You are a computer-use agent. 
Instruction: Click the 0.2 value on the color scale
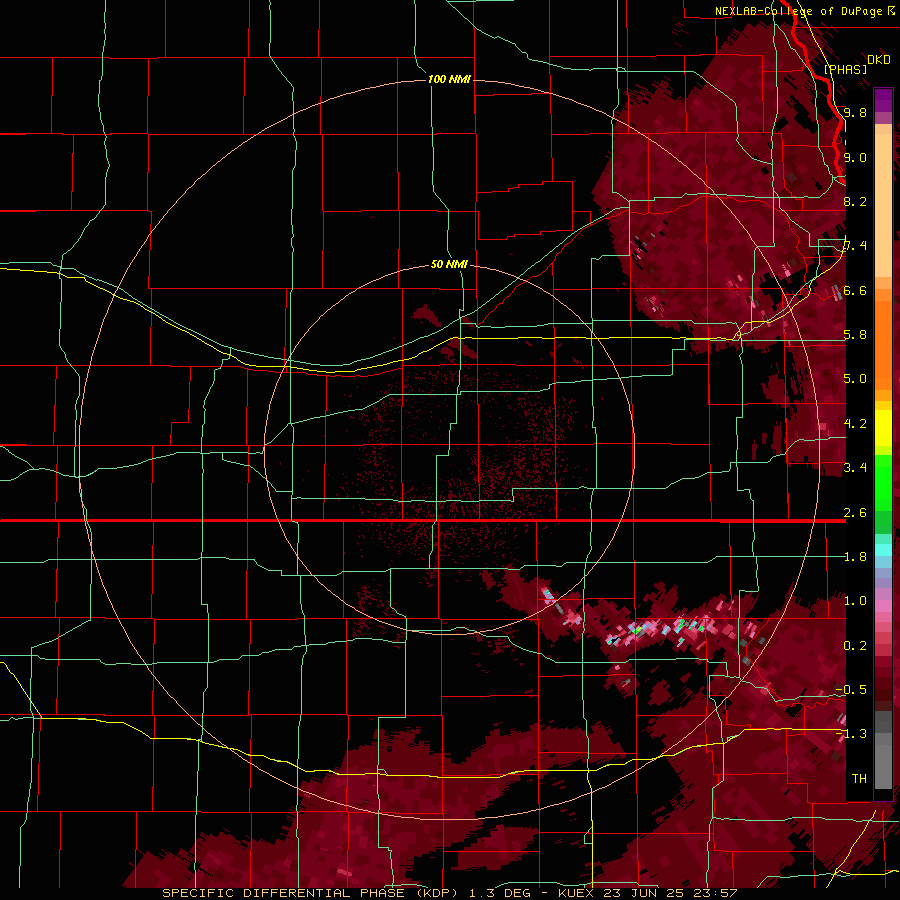(x=855, y=646)
